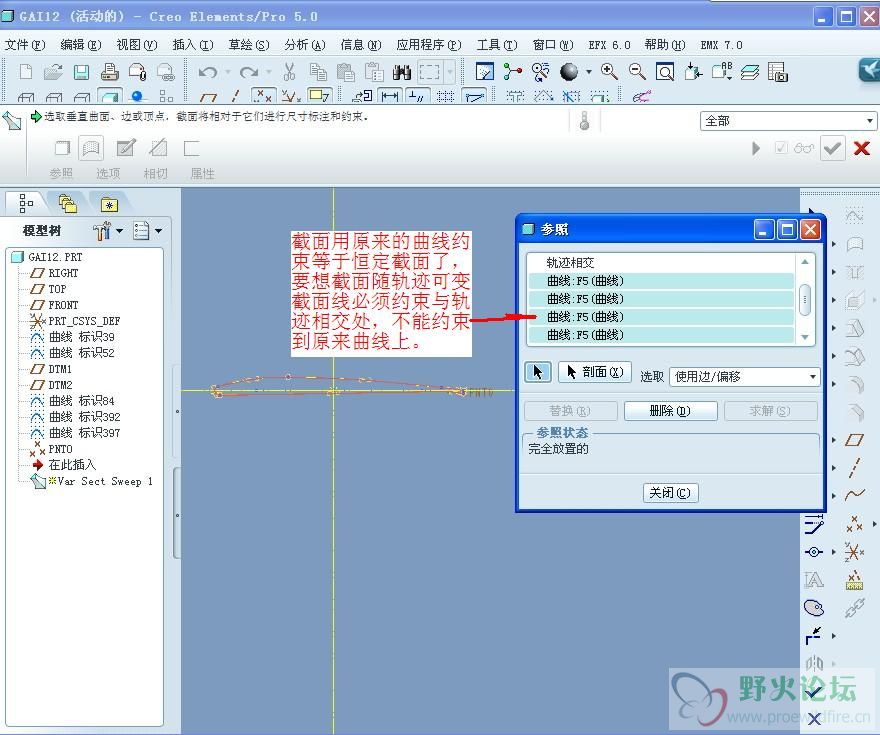Viewport: 880px width, 735px height.
Task: Switch to the folder browser tab
Action: coord(68,204)
